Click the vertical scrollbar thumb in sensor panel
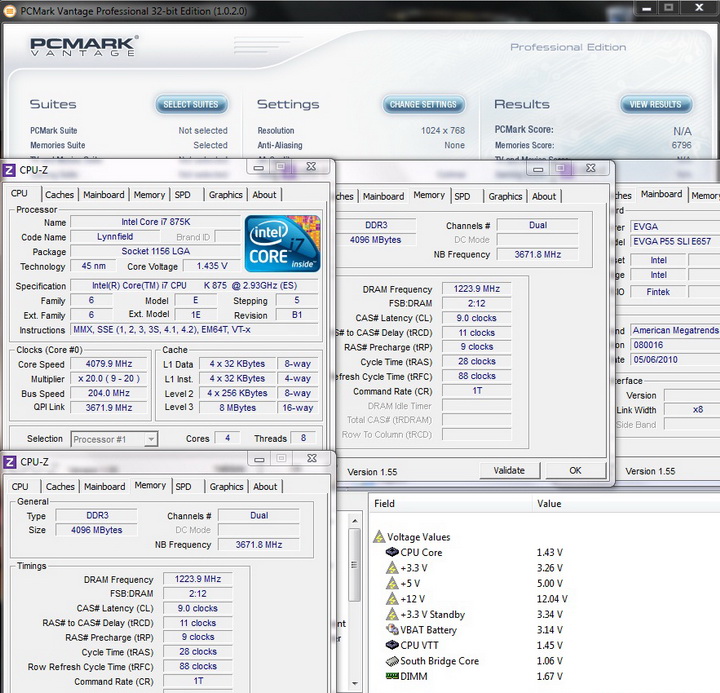This screenshot has width=720, height=693. tap(354, 565)
